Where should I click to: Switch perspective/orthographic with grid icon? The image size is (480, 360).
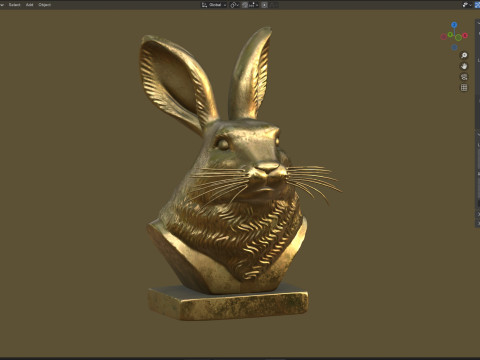click(464, 88)
